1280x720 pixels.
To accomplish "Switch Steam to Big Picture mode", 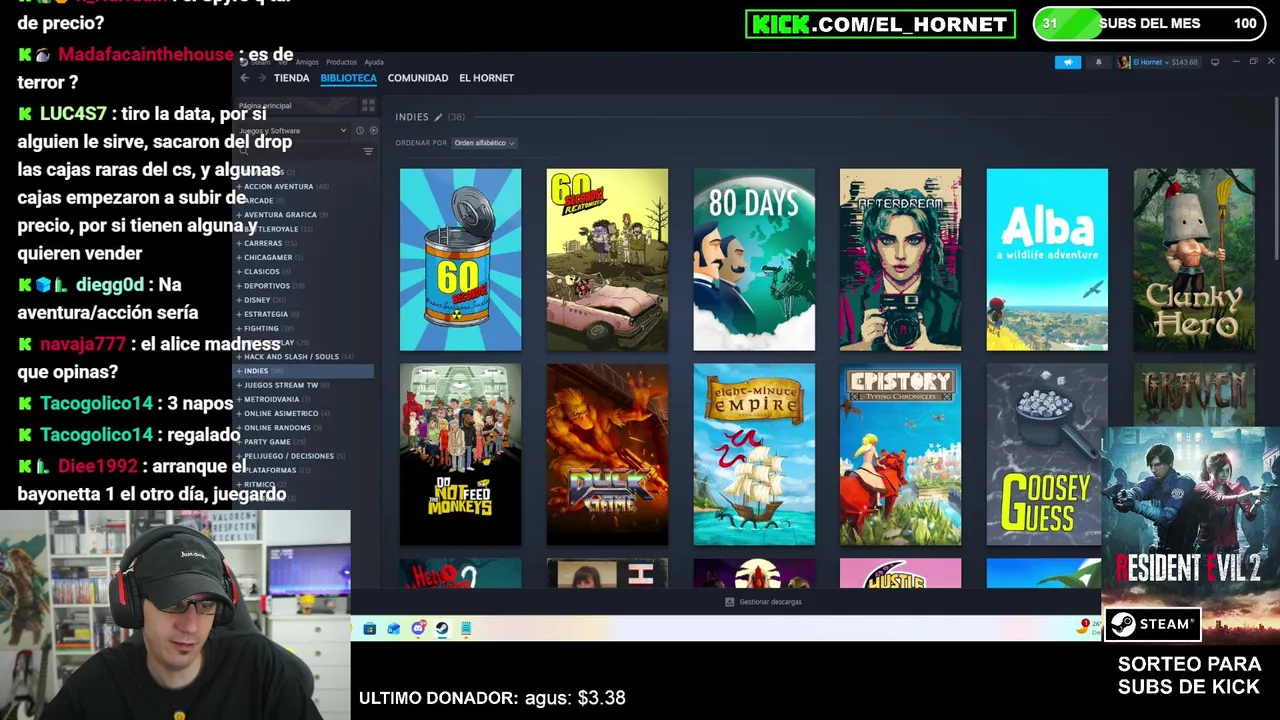I will [1215, 62].
